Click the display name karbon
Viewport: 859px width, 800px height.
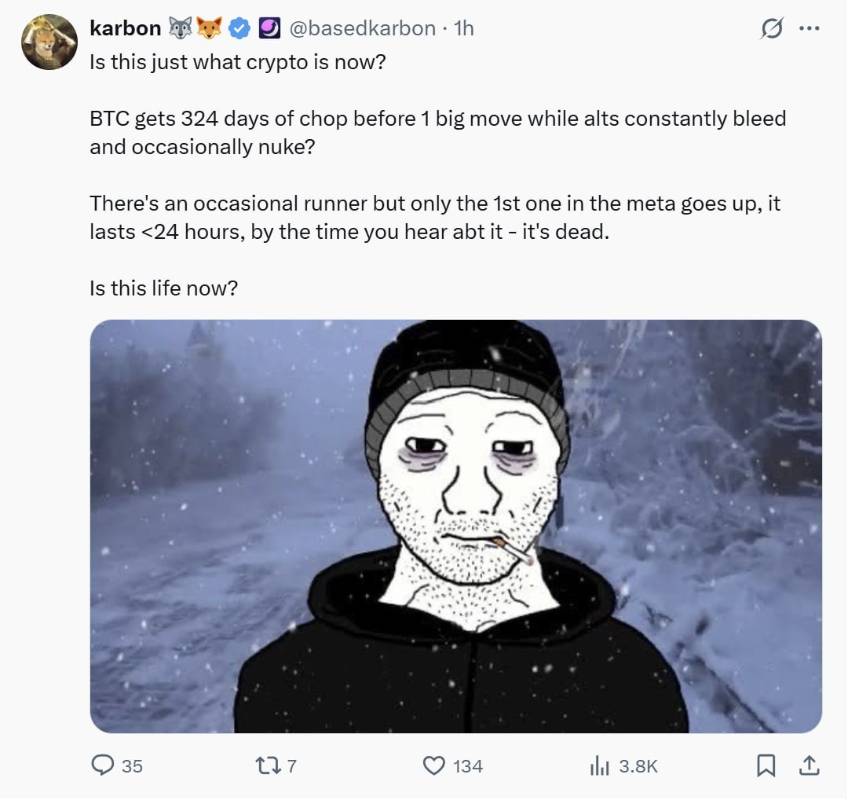(x=125, y=29)
